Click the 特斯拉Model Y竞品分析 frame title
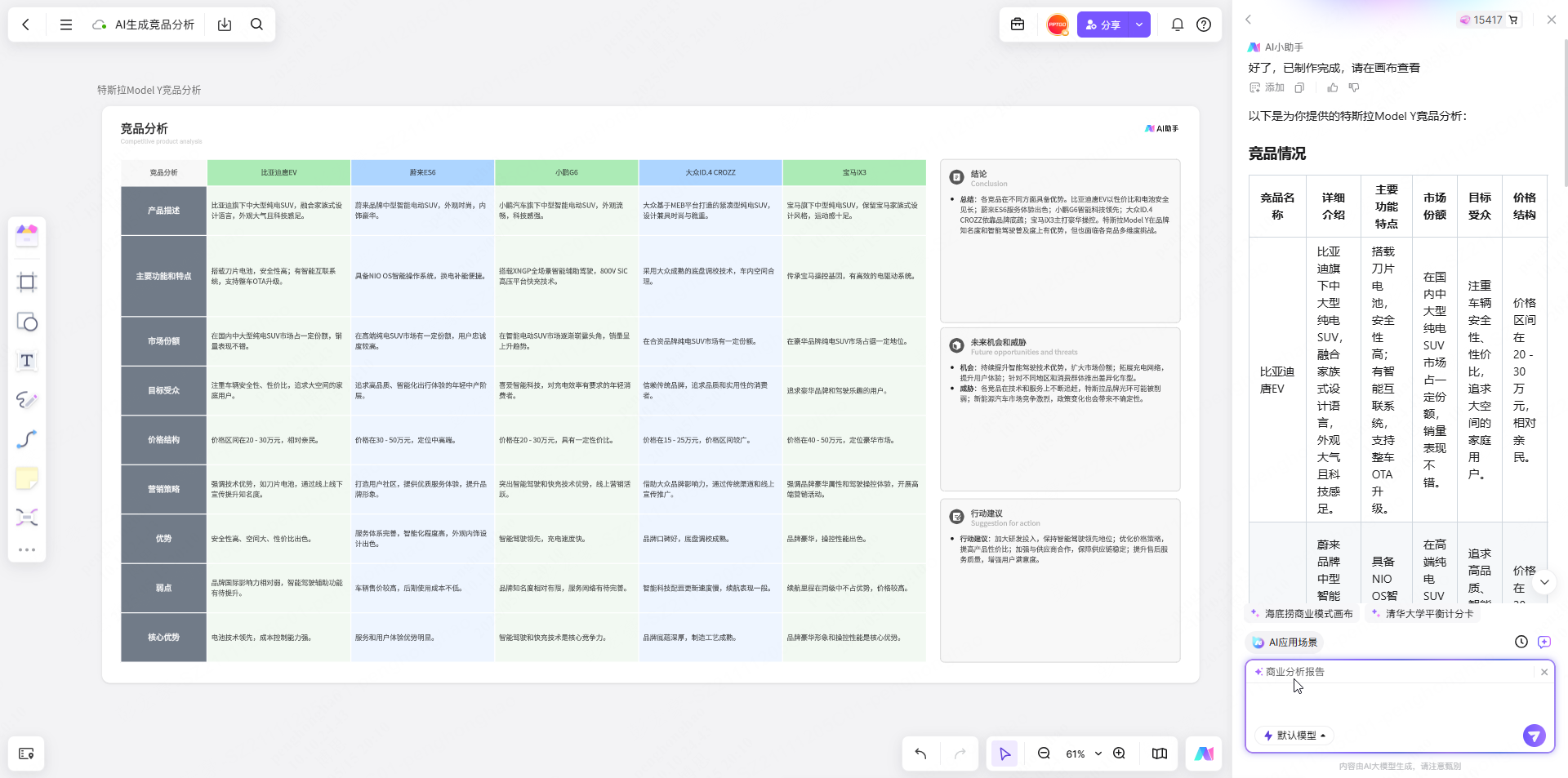Viewport: 1568px width, 778px height. tap(149, 90)
